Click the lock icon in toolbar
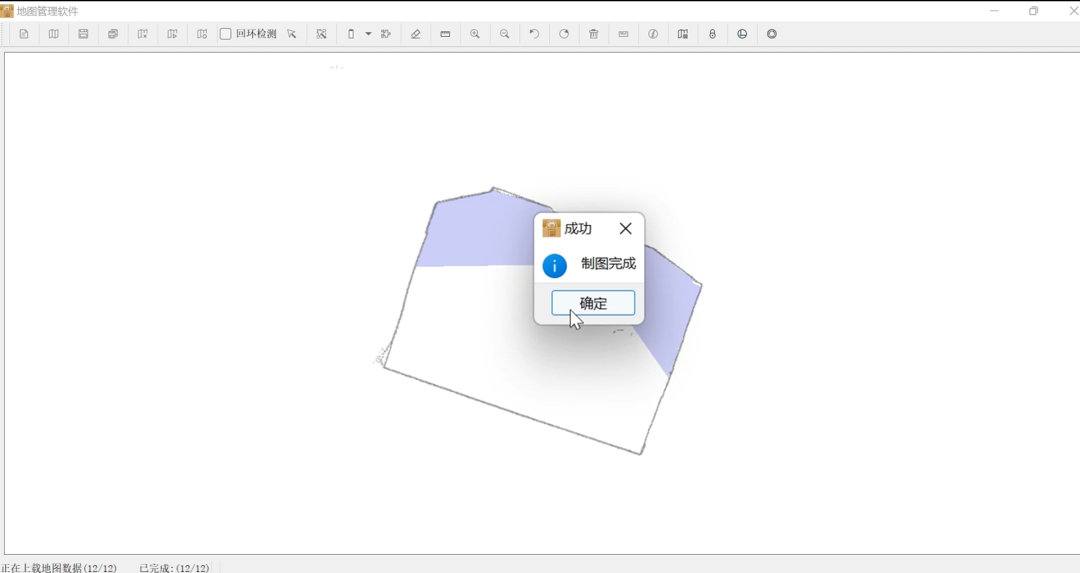The height and width of the screenshot is (573, 1080). coord(712,34)
